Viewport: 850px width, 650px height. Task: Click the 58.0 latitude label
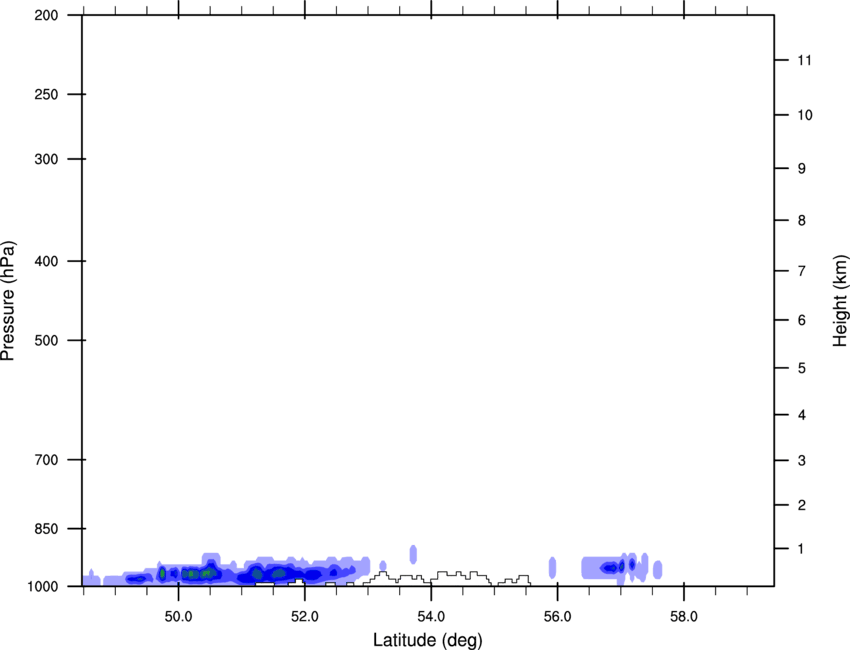pos(684,617)
